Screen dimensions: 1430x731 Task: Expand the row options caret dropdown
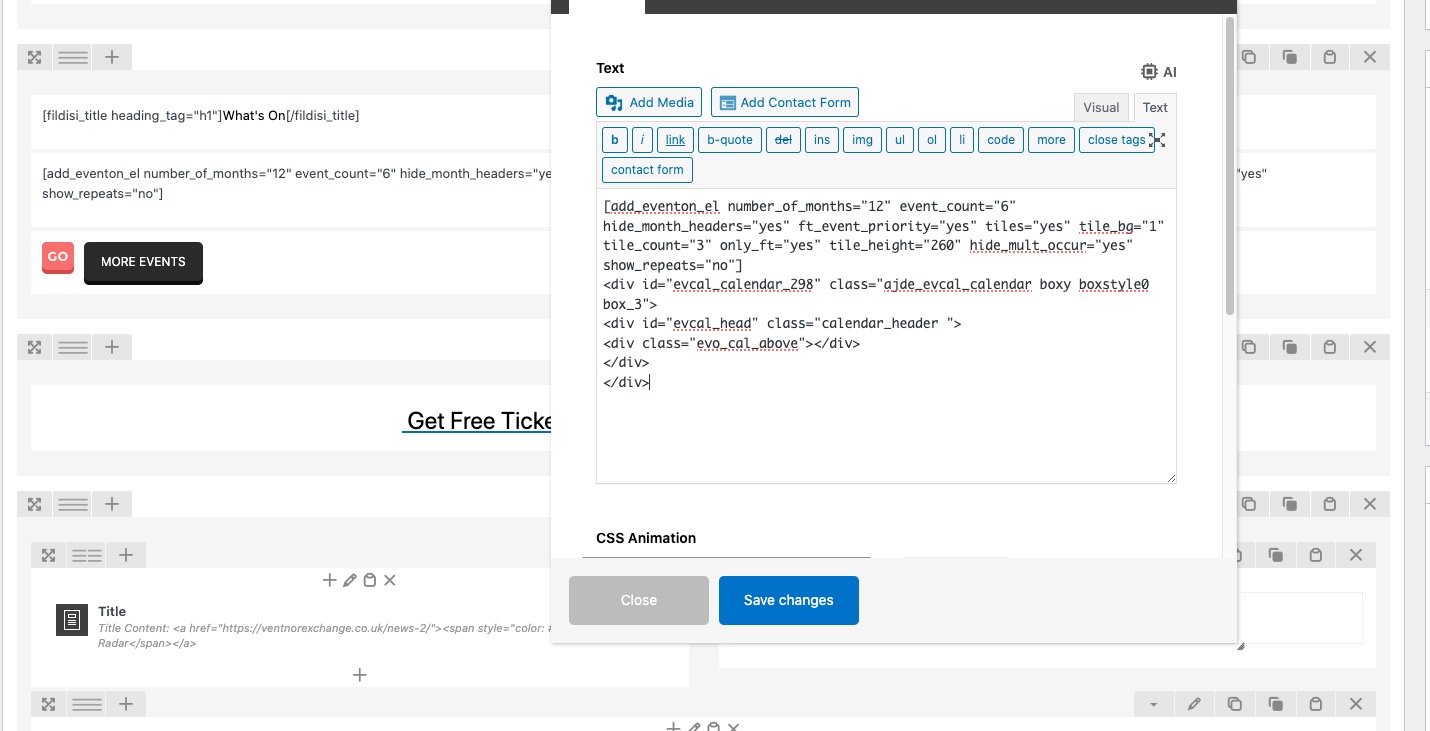1153,704
